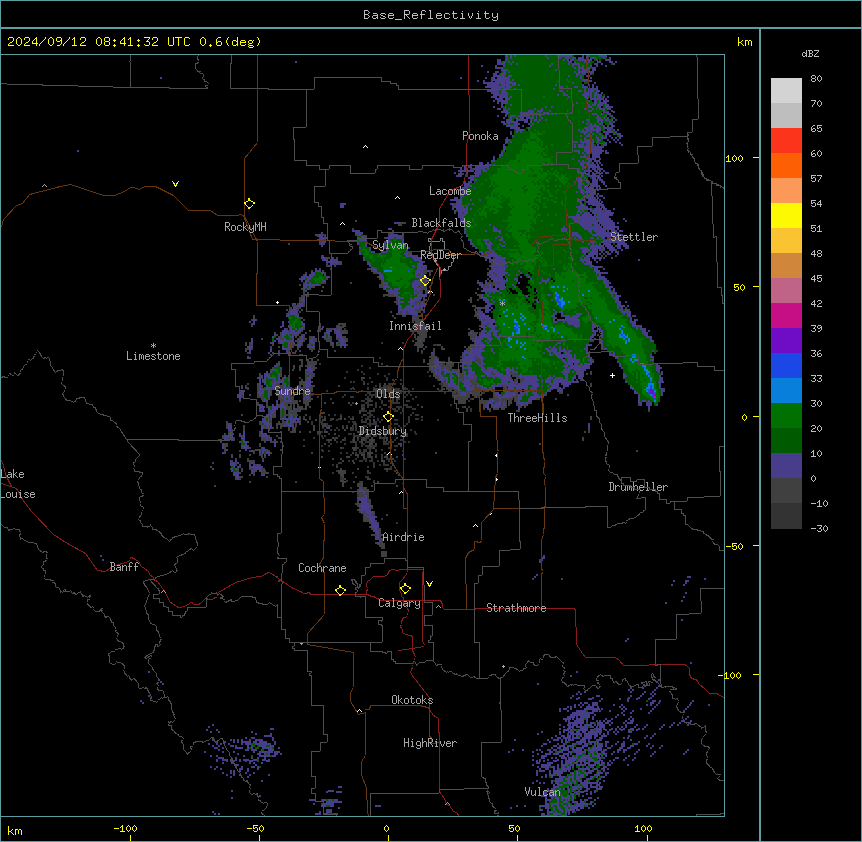This screenshot has height=842, width=862.
Task: Click the Stettler town label
Action: tap(634, 237)
